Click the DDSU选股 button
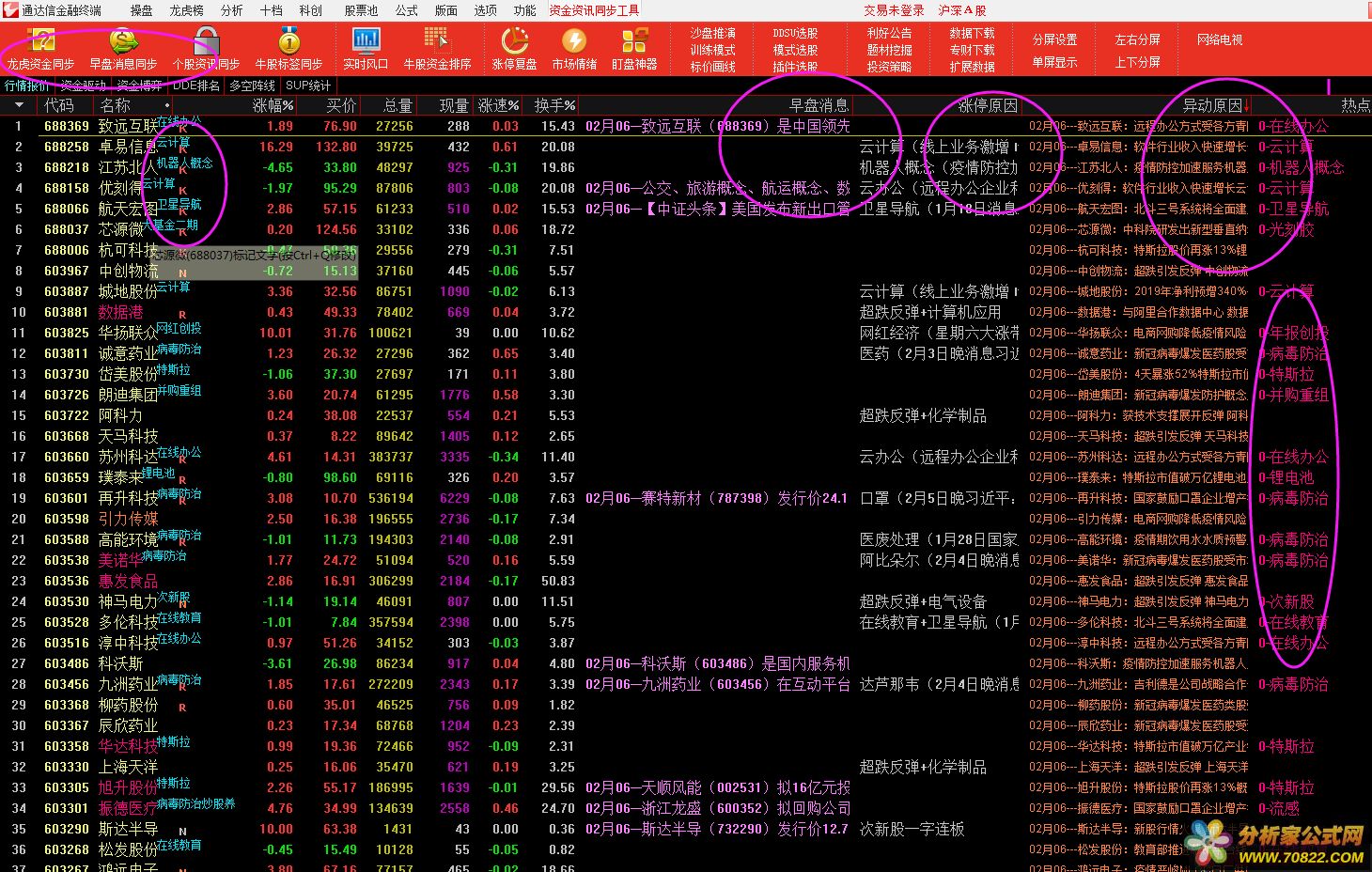 coord(795,33)
